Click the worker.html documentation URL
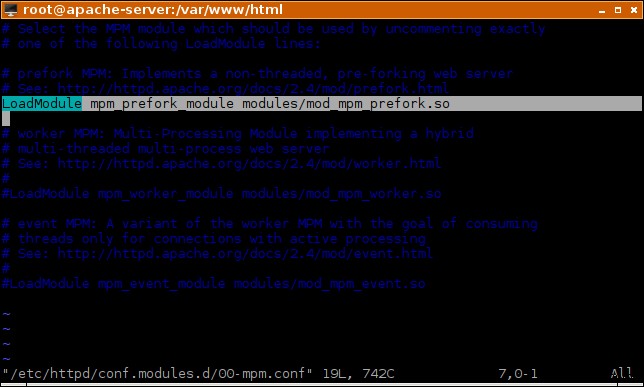 tap(249, 164)
